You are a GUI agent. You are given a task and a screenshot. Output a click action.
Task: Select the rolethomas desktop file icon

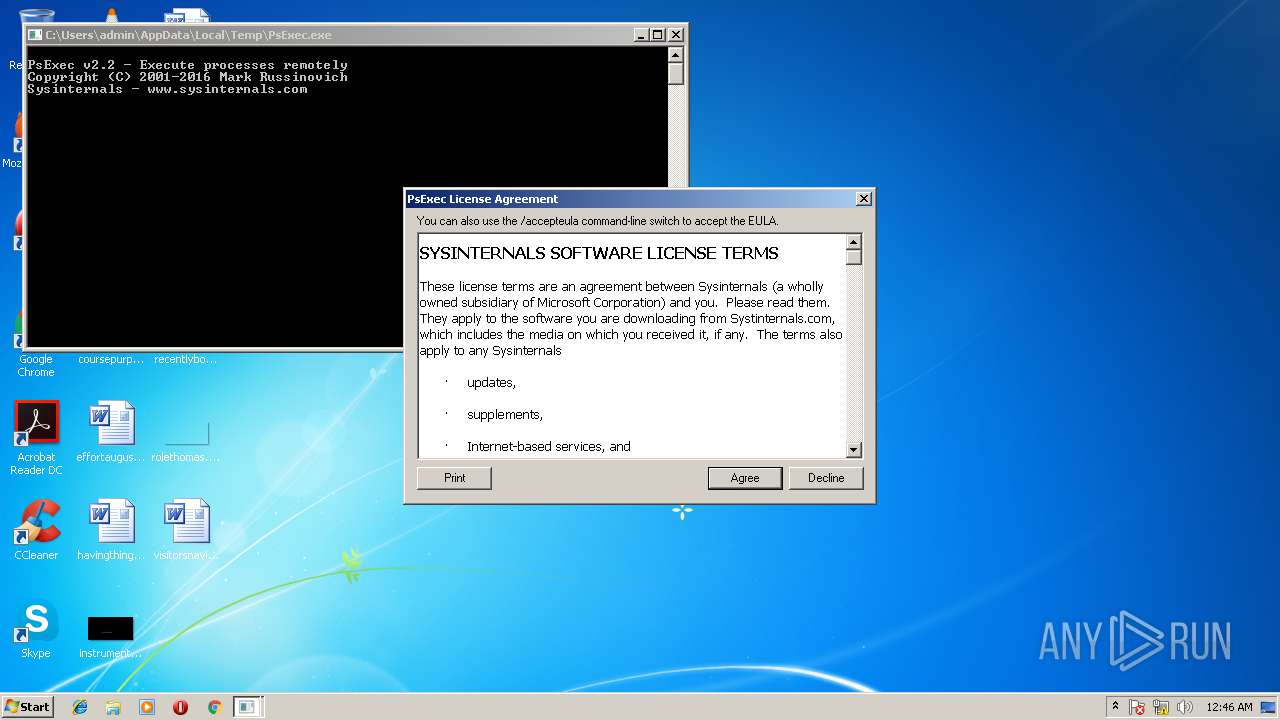[187, 438]
